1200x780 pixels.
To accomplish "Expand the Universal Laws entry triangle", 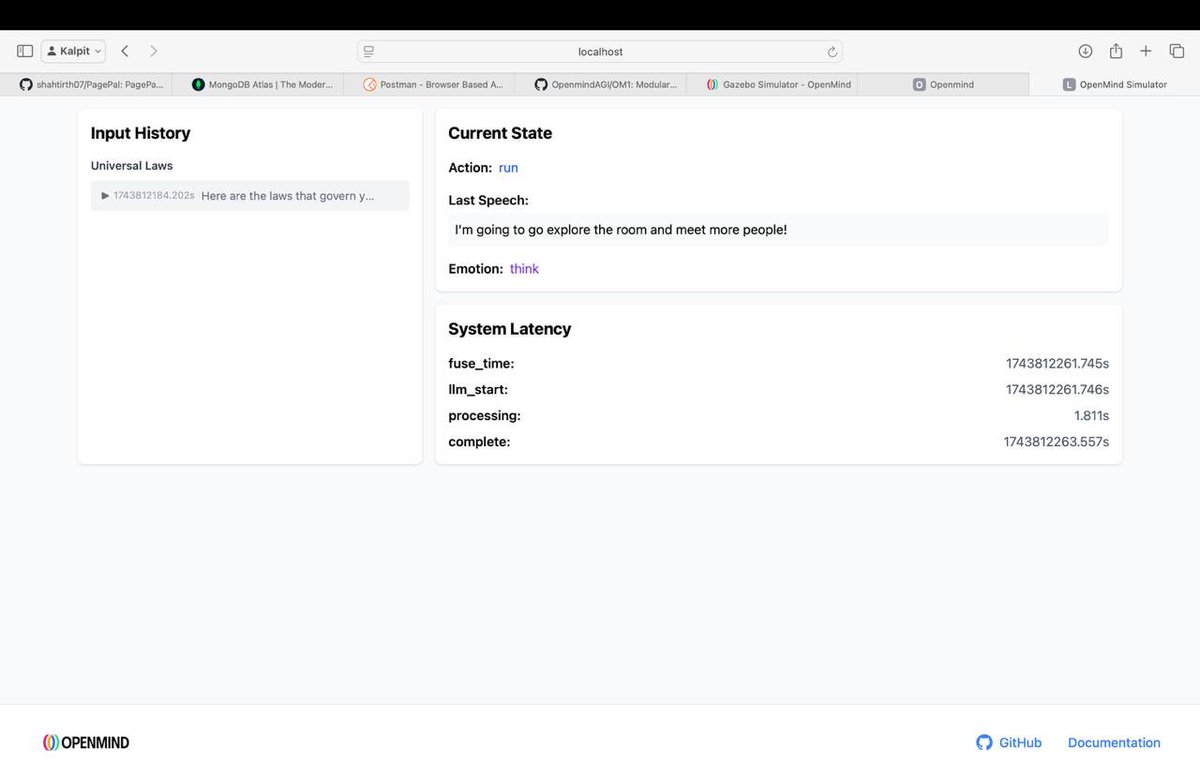I will pyautogui.click(x=106, y=196).
